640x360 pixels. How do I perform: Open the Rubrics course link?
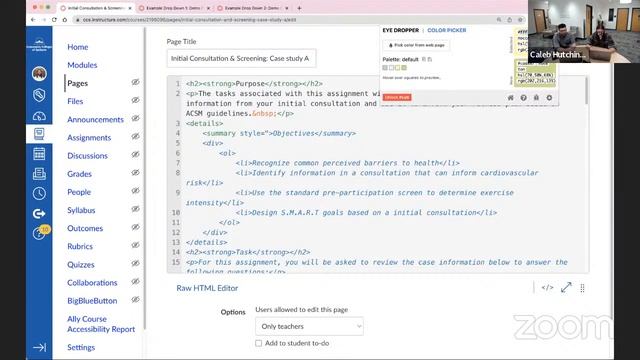tap(80, 247)
